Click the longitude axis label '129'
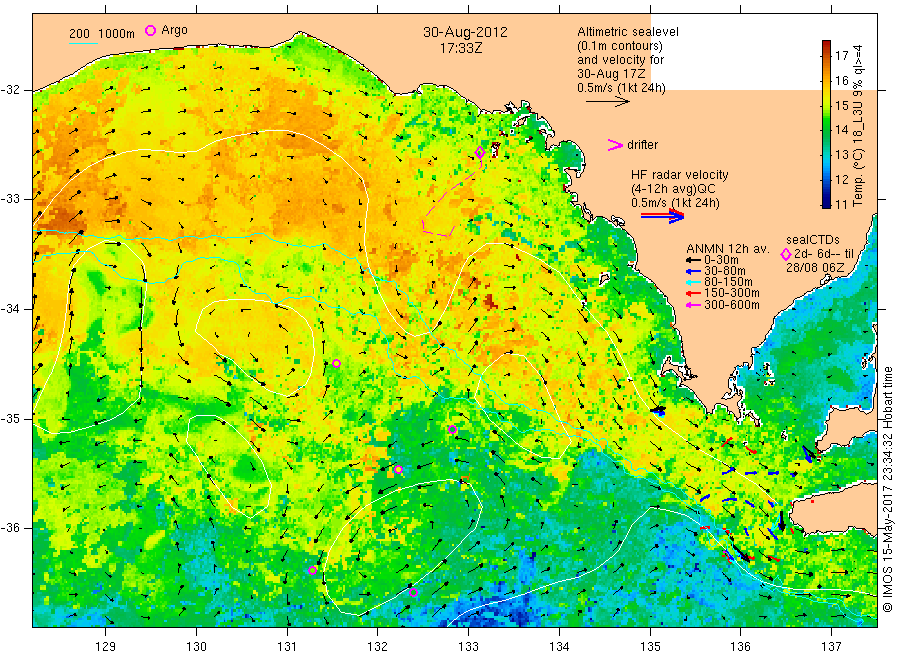The height and width of the screenshot is (660, 900). pos(106,647)
